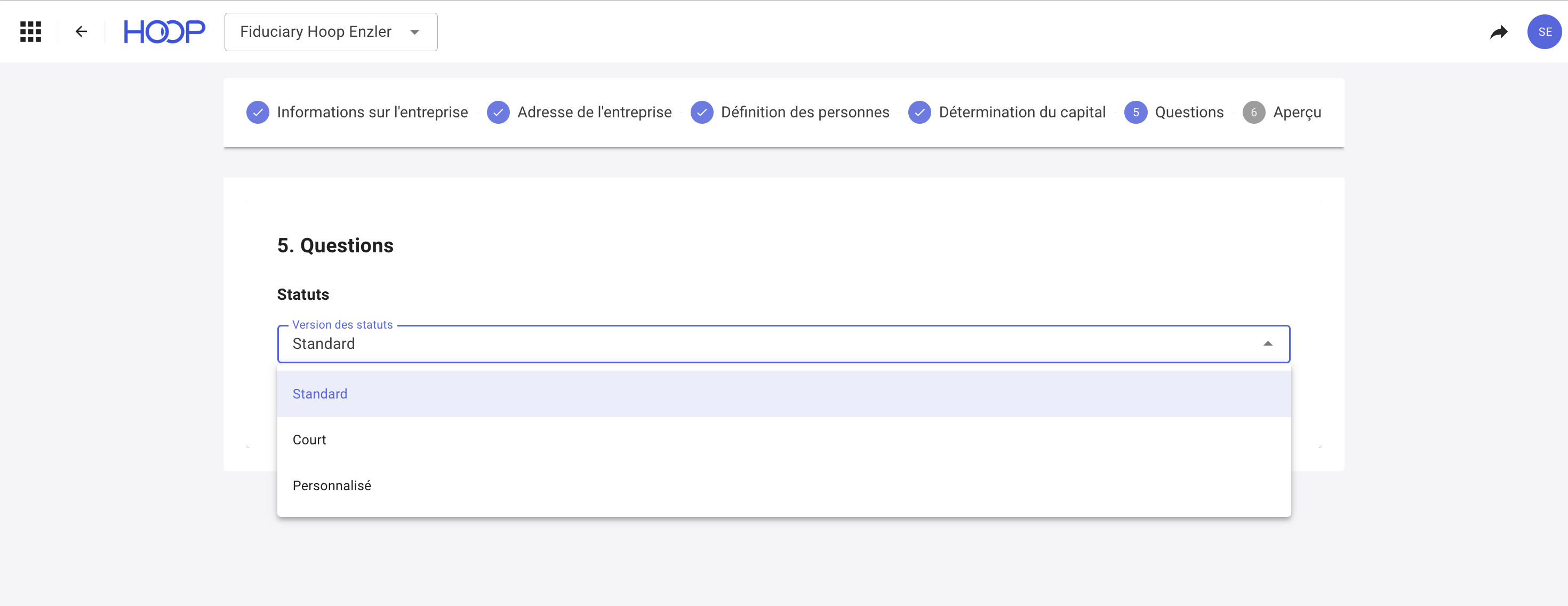Choose the Court statuts option
This screenshot has height=606, width=1568.
click(x=309, y=440)
